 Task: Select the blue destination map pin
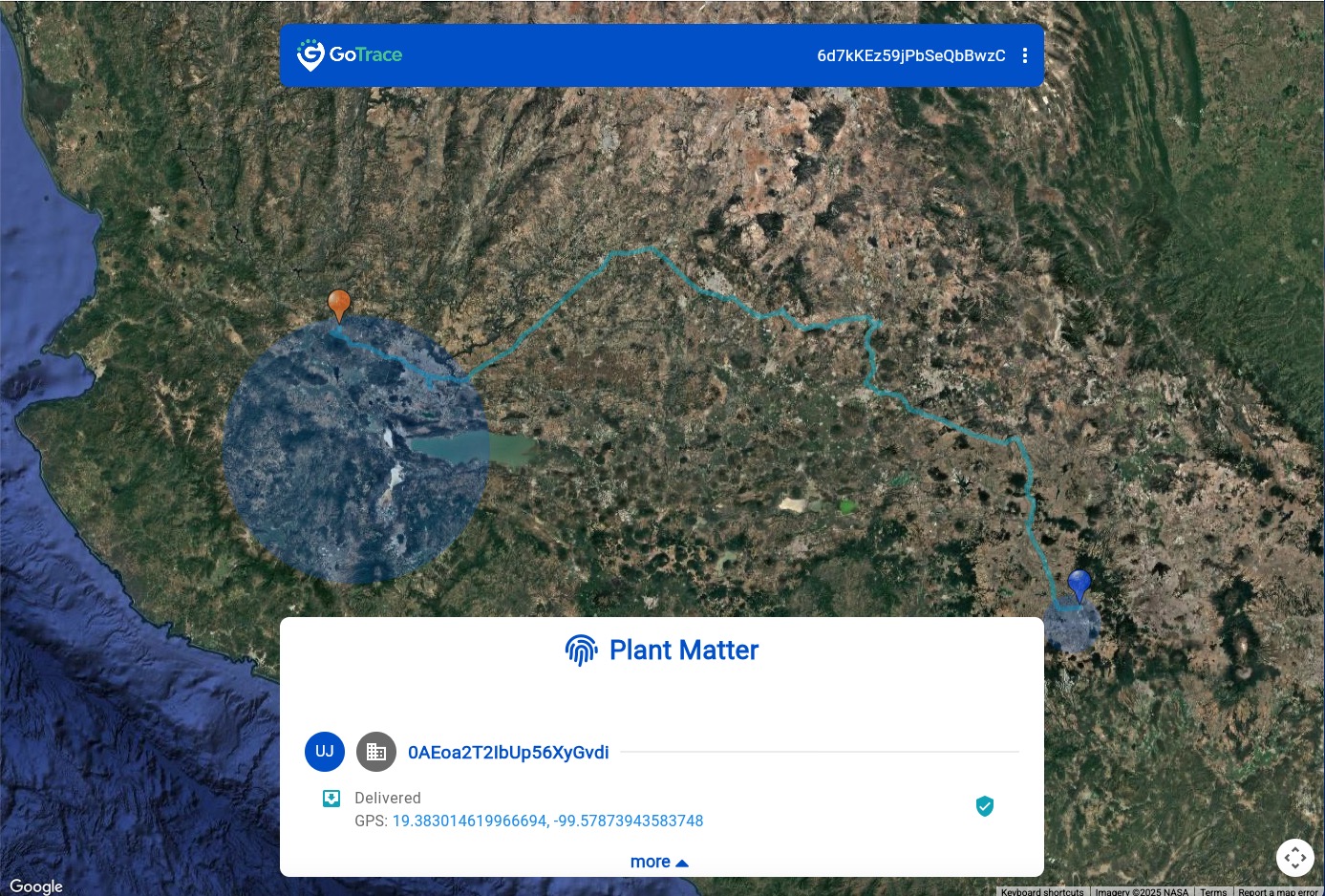[x=1079, y=586]
